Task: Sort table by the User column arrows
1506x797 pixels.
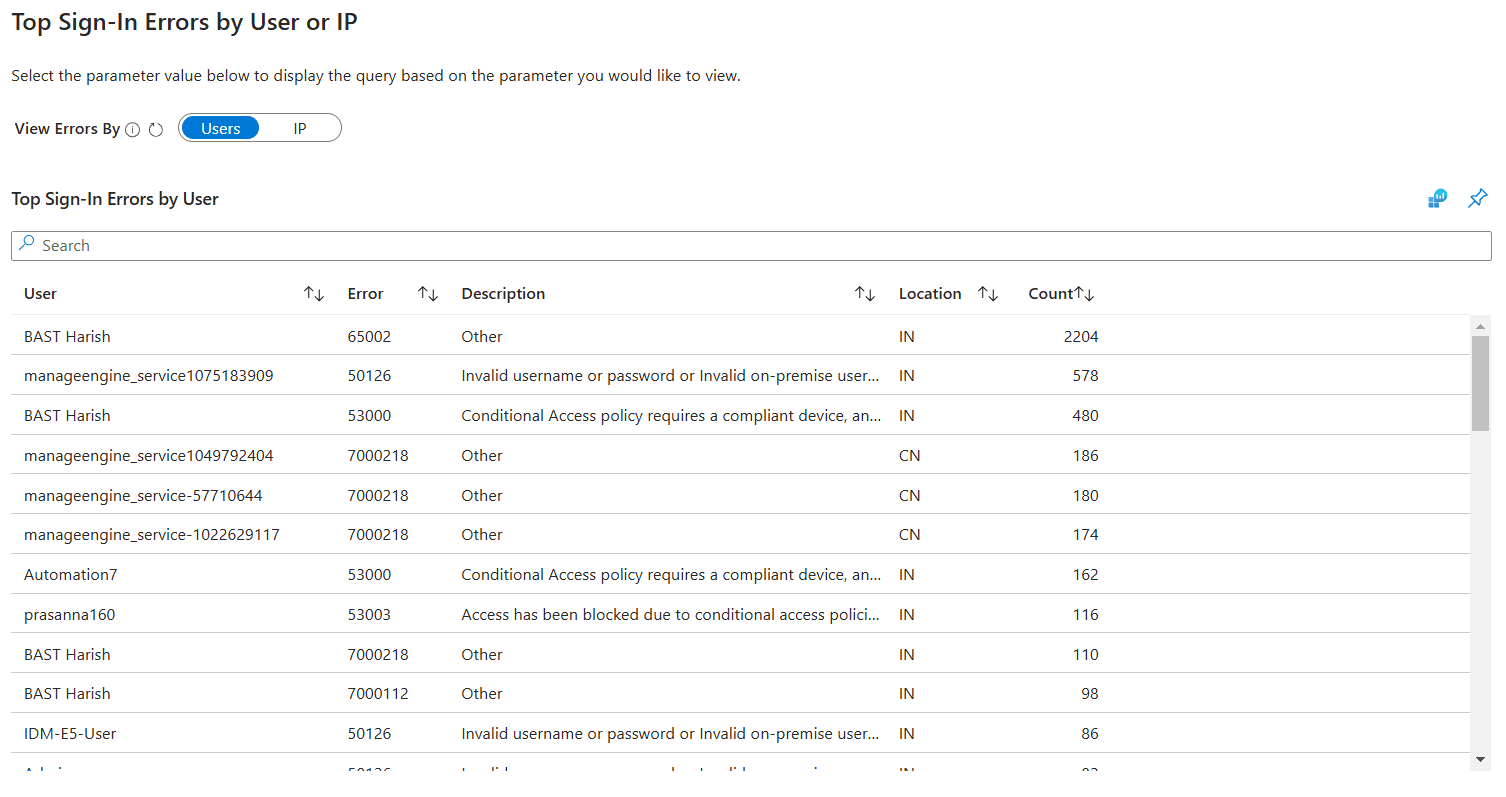Action: coord(314,294)
